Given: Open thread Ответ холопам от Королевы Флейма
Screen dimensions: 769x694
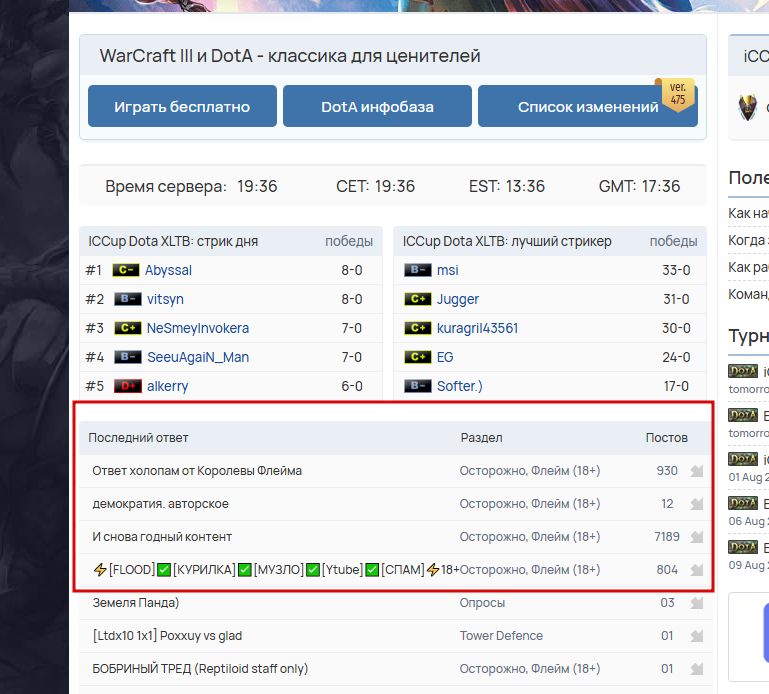Looking at the screenshot, I should 197,471.
